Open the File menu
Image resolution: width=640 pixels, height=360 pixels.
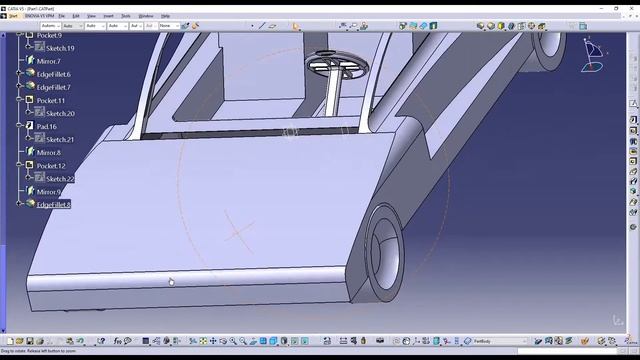(x=62, y=16)
